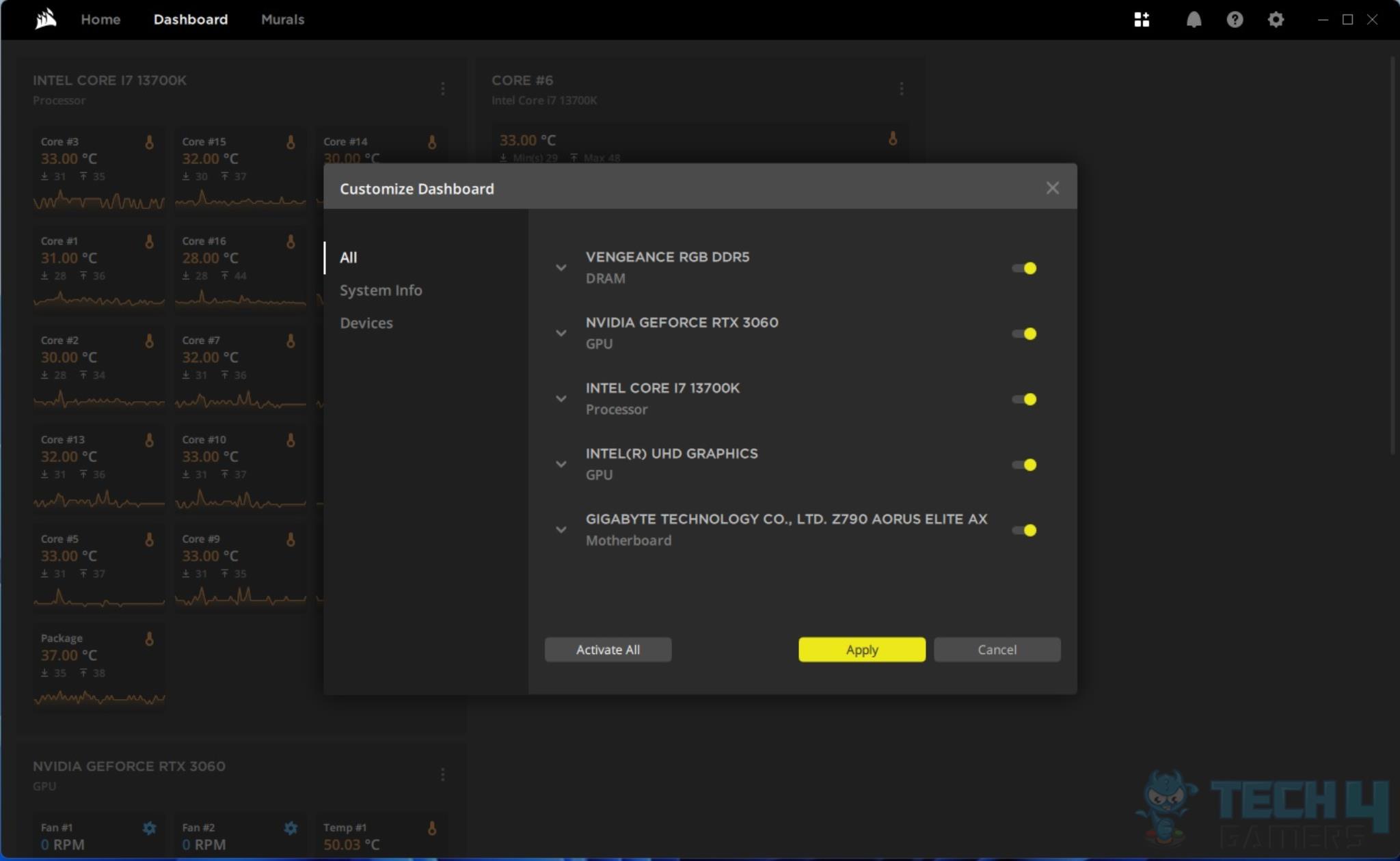Click the Core #3 temperature graph
This screenshot has width=1400, height=861.
(99, 201)
